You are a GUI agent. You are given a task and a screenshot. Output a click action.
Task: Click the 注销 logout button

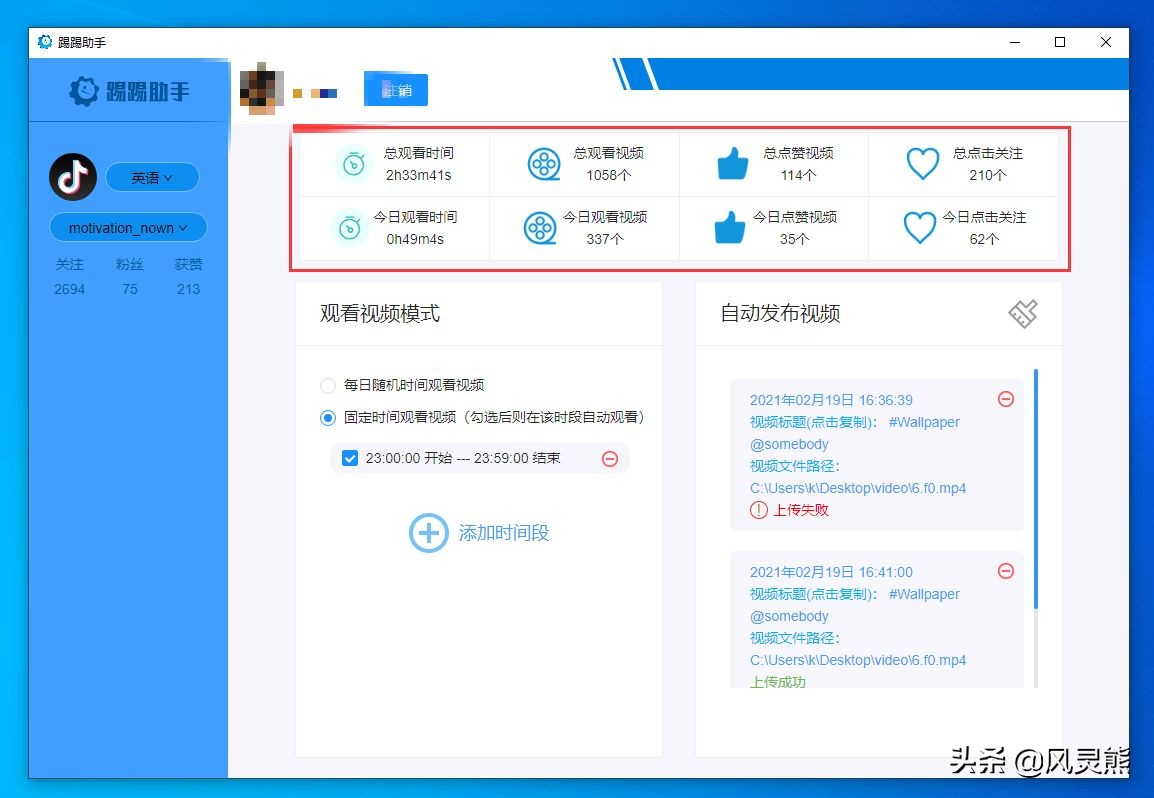tap(395, 88)
